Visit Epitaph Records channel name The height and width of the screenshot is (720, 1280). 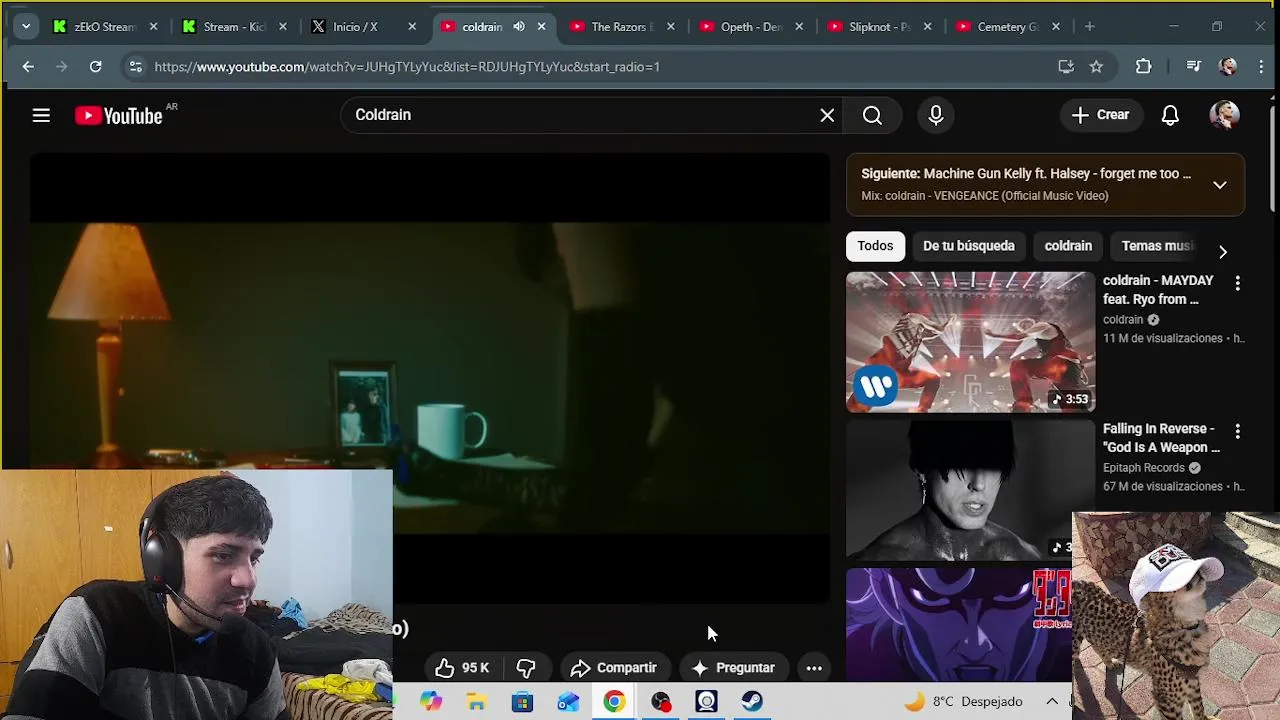1143,468
